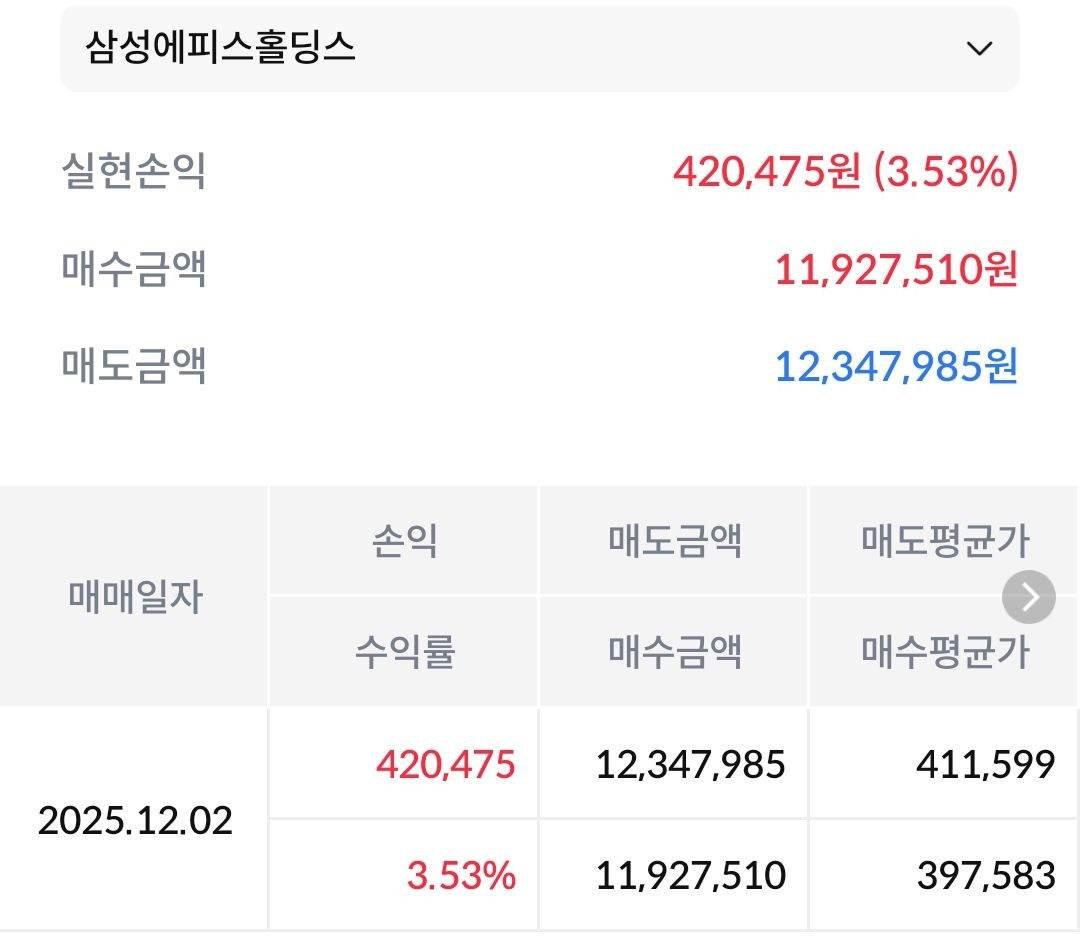Click the blue 매도금액 summary value
Viewport: 1080px width, 944px height.
click(x=896, y=366)
